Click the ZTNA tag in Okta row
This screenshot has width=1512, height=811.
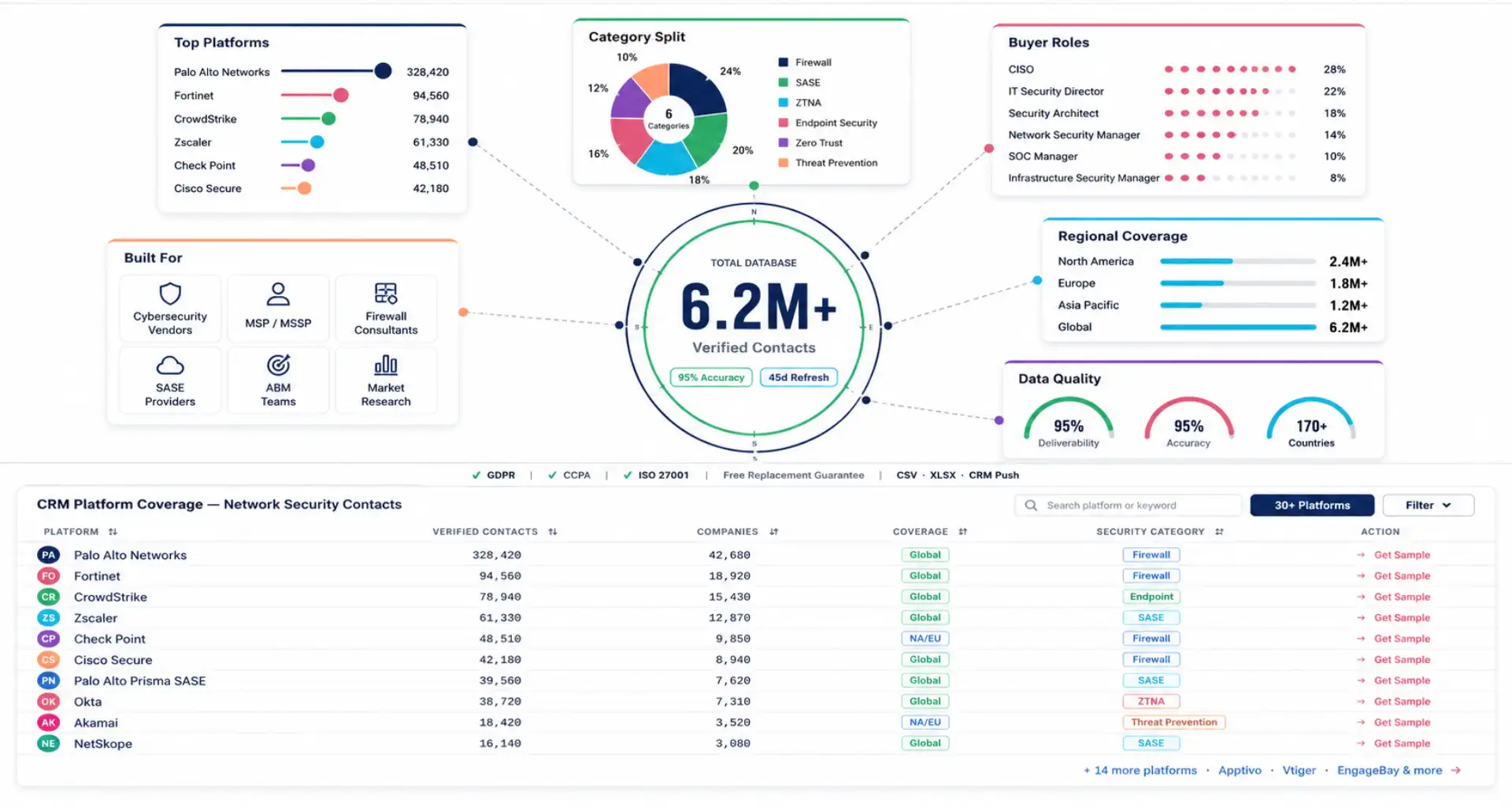pyautogui.click(x=1151, y=702)
